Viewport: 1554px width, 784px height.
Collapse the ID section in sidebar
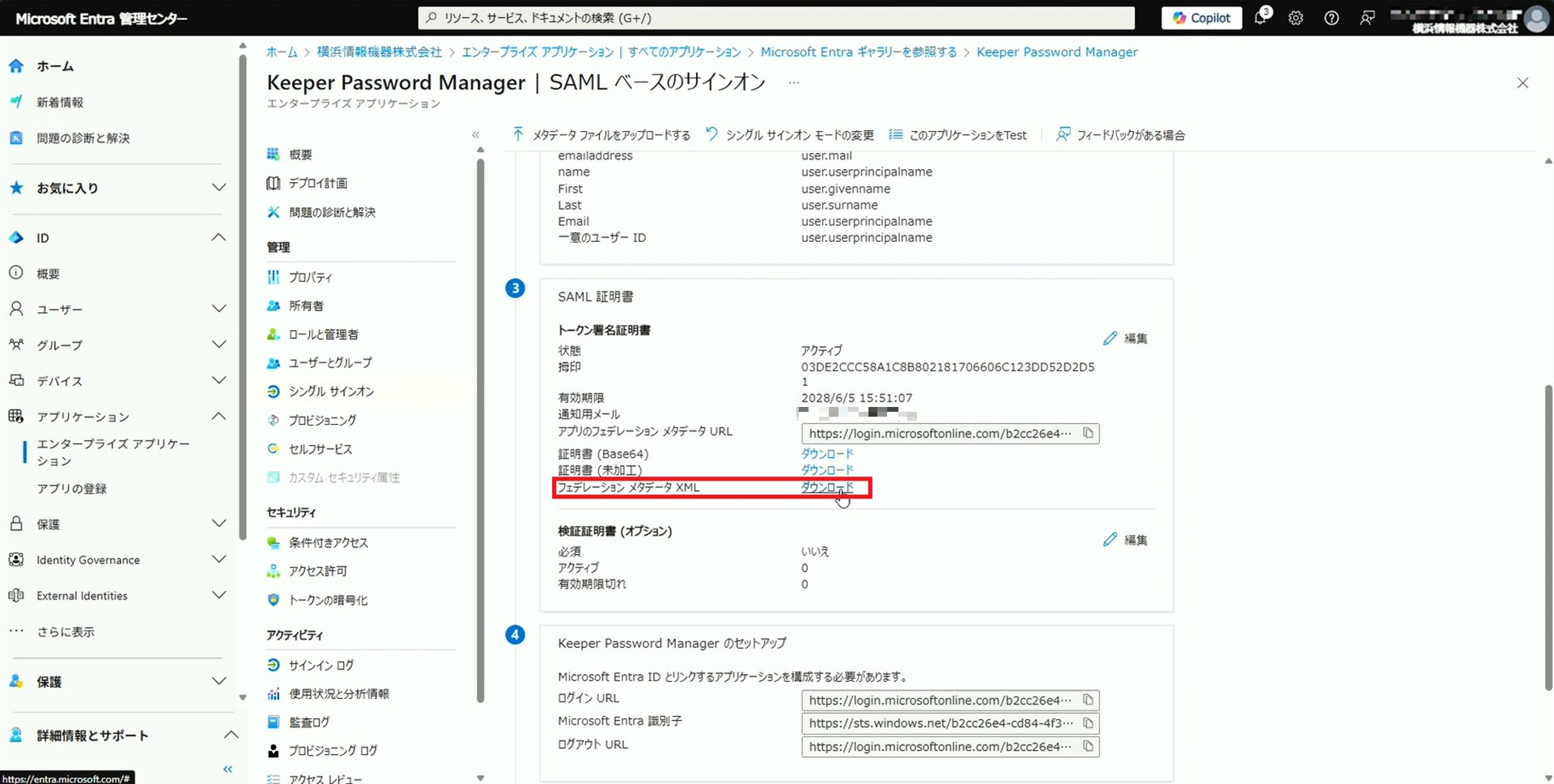219,238
